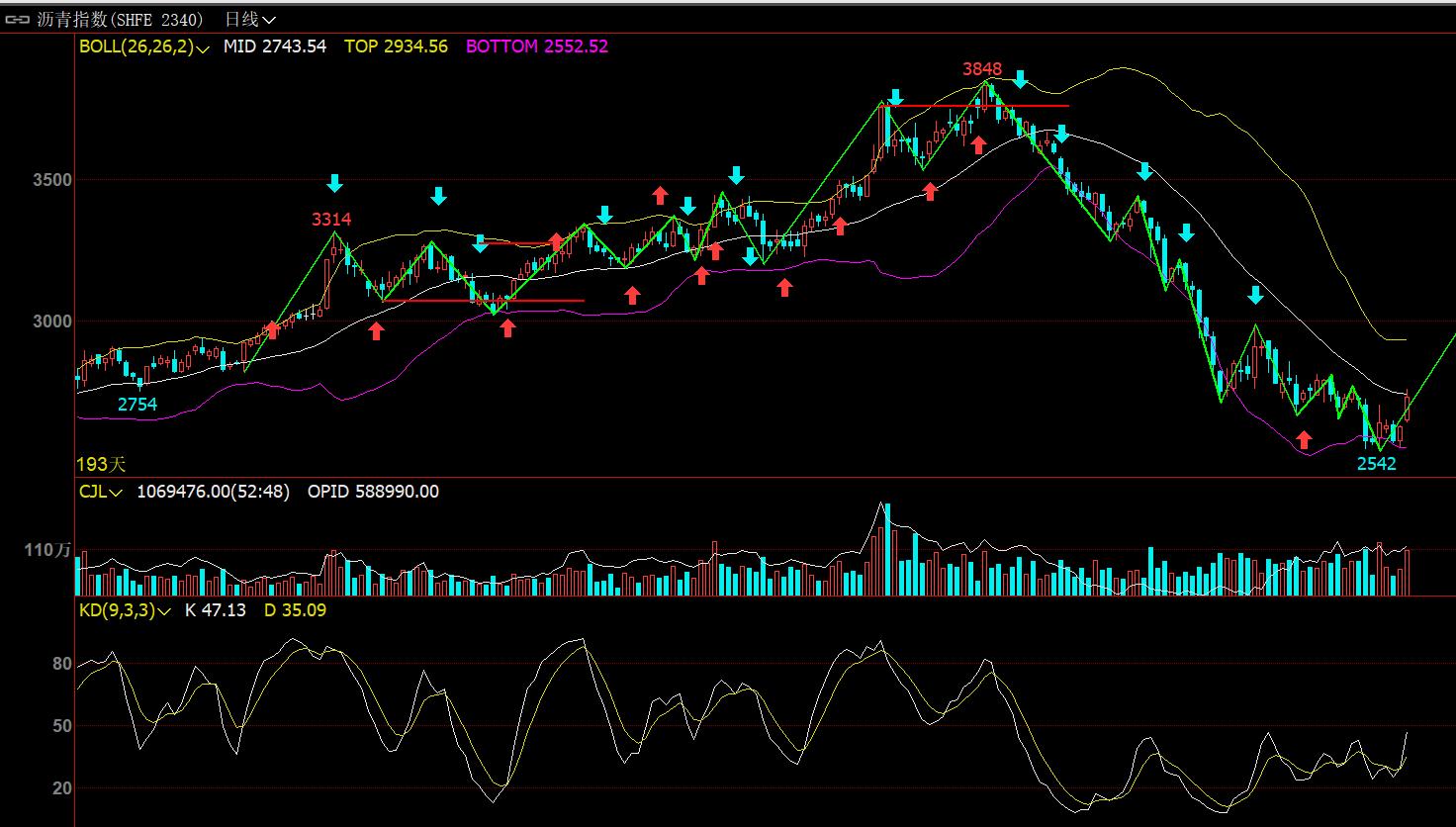
Task: Click the 3314 peak price label
Action: 331,220
